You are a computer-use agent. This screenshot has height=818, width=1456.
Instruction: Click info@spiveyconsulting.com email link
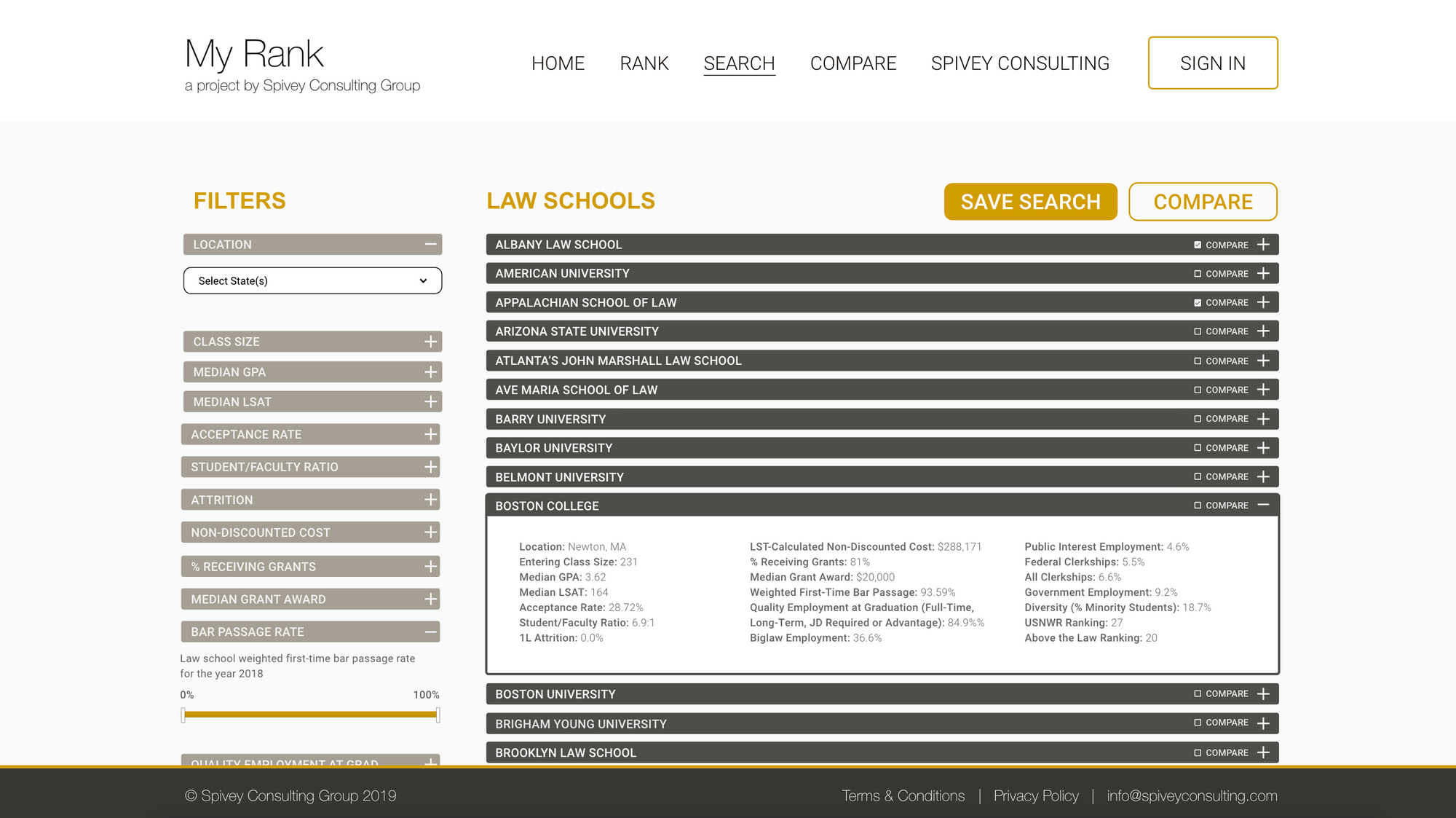click(1192, 795)
